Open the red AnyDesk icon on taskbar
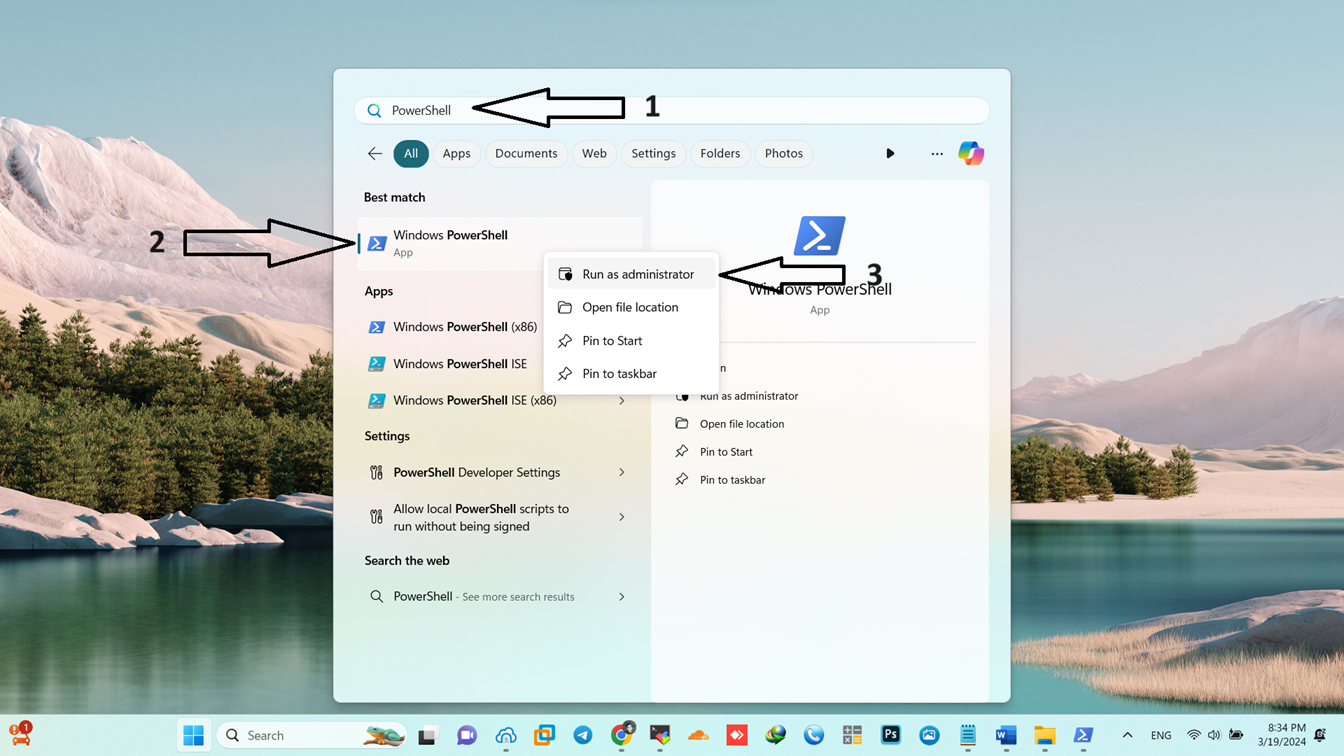Viewport: 1344px width, 756px height. [737, 736]
